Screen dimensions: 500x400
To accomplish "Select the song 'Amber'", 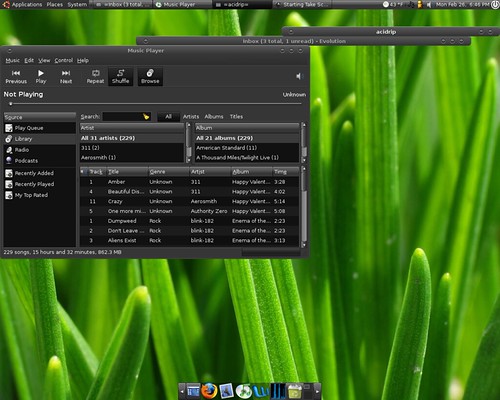I will pos(189,182).
